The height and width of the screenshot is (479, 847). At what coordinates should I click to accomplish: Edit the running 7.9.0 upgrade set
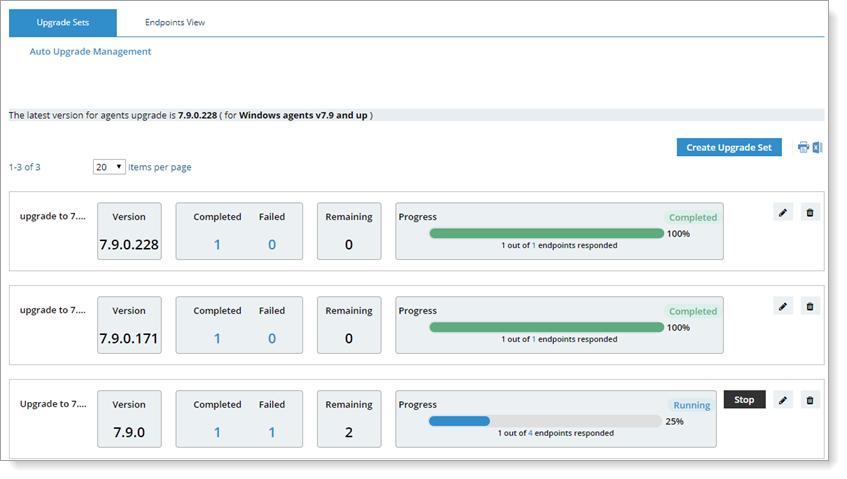pyautogui.click(x=783, y=400)
